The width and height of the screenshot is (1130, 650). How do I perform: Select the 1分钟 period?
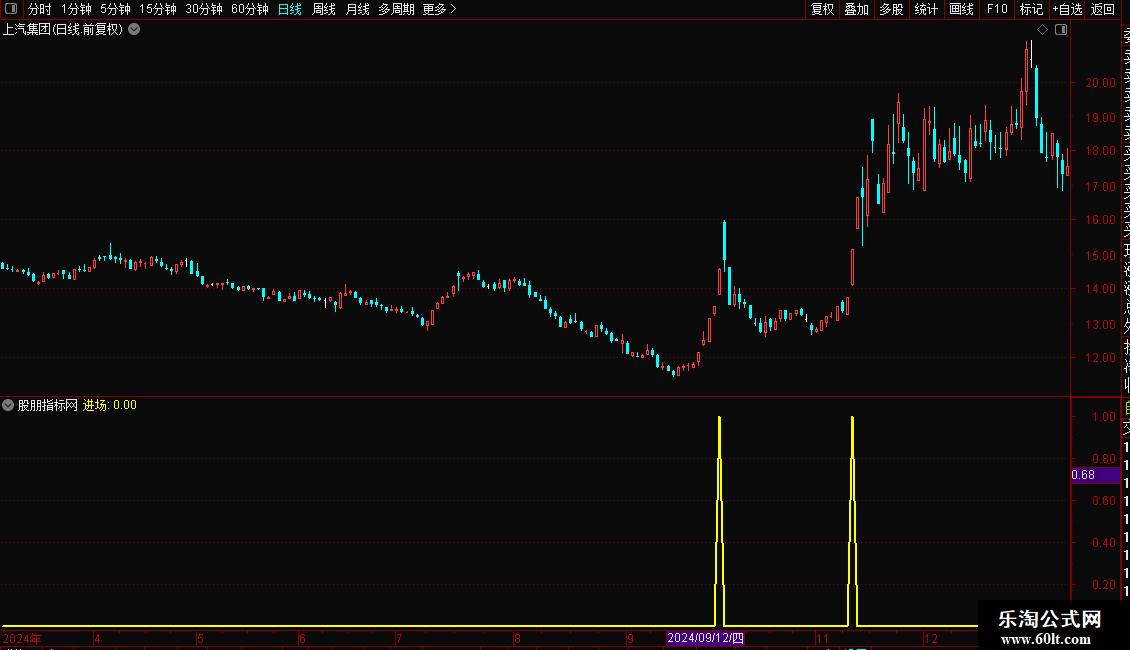76,9
